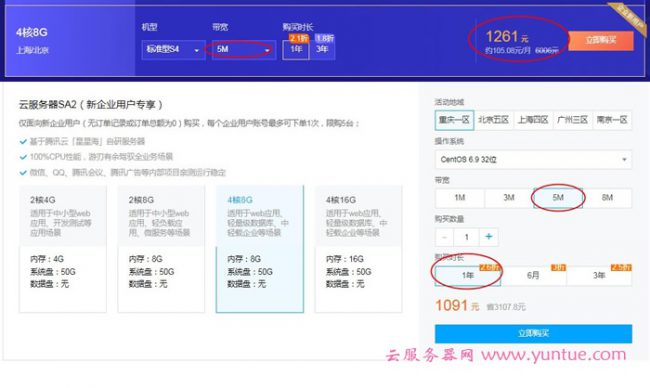
Task: Select the 4核8G server configuration card
Action: 260,249
